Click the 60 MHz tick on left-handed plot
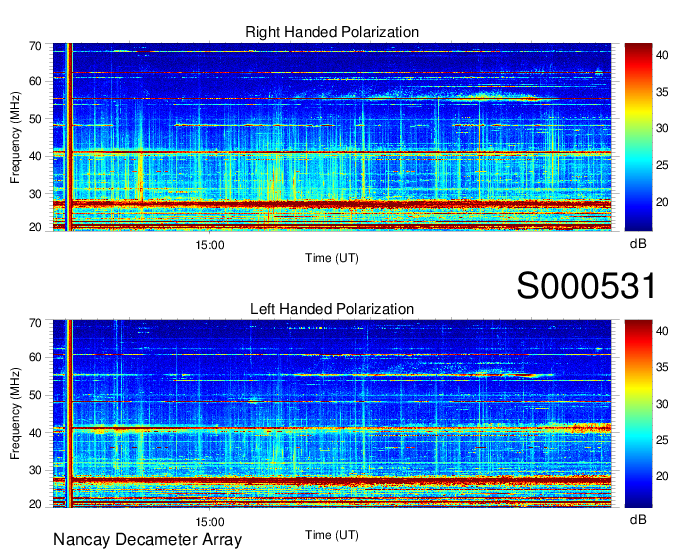 [35, 357]
